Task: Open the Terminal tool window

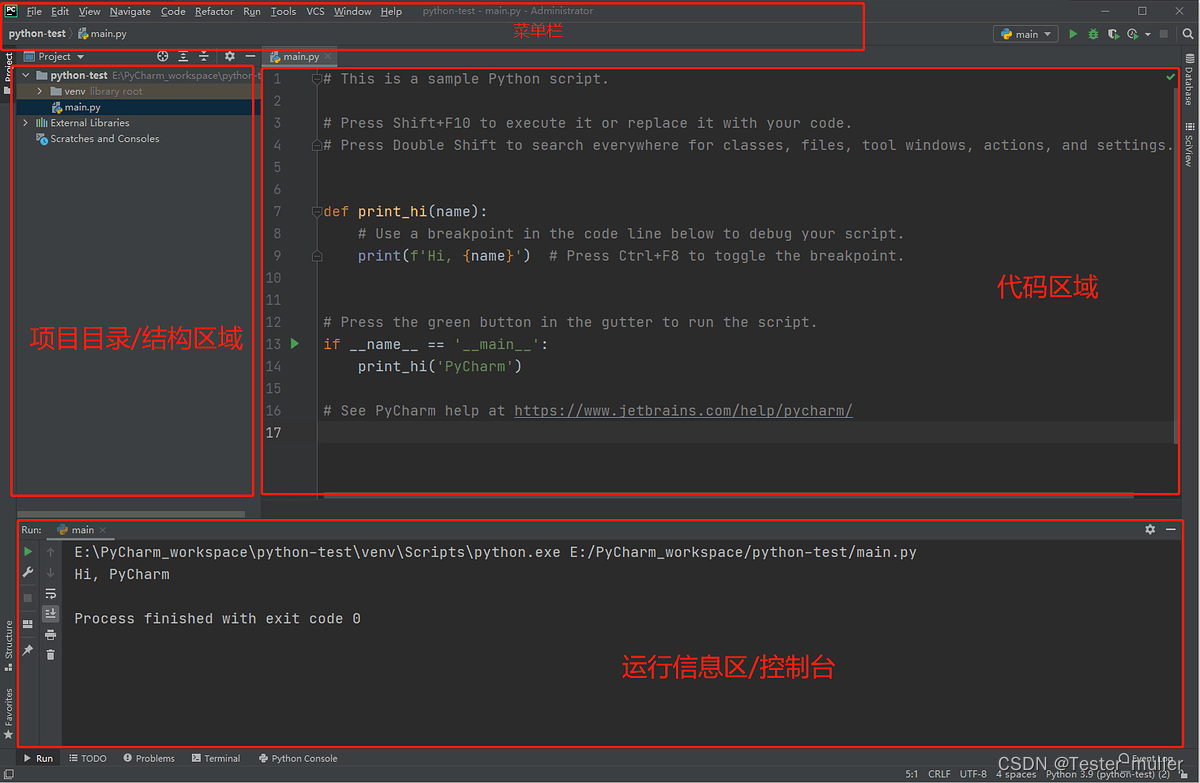Action: point(216,758)
